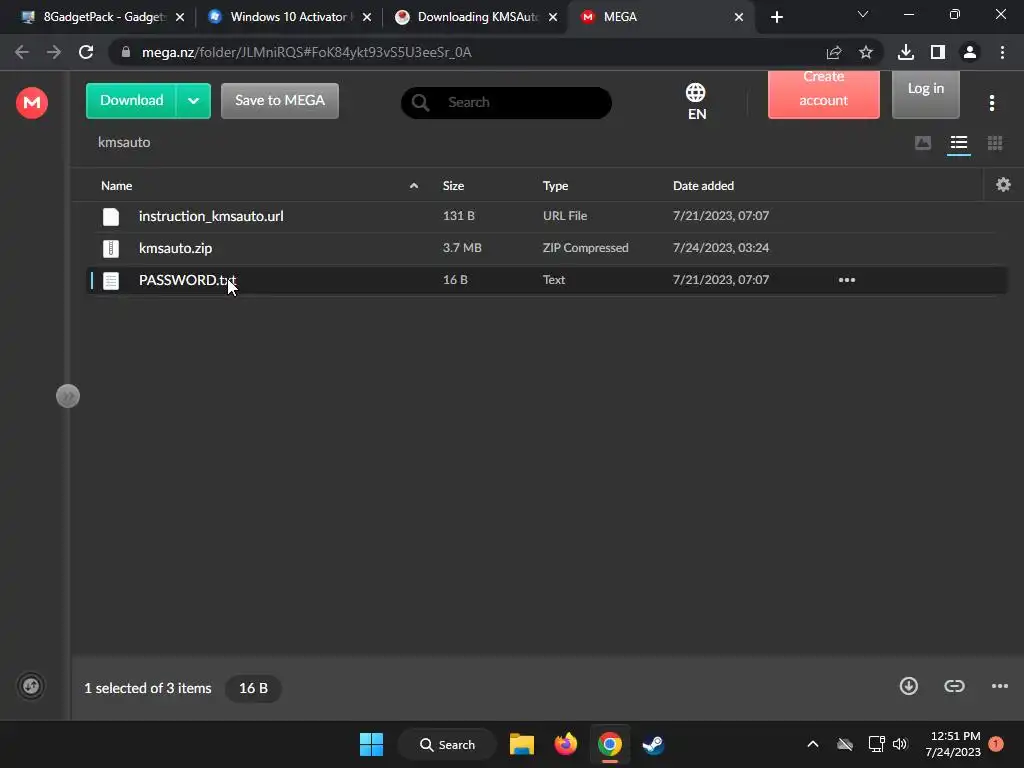The image size is (1024, 768).
Task: Switch to grid thumbnail view icon
Action: (x=995, y=143)
